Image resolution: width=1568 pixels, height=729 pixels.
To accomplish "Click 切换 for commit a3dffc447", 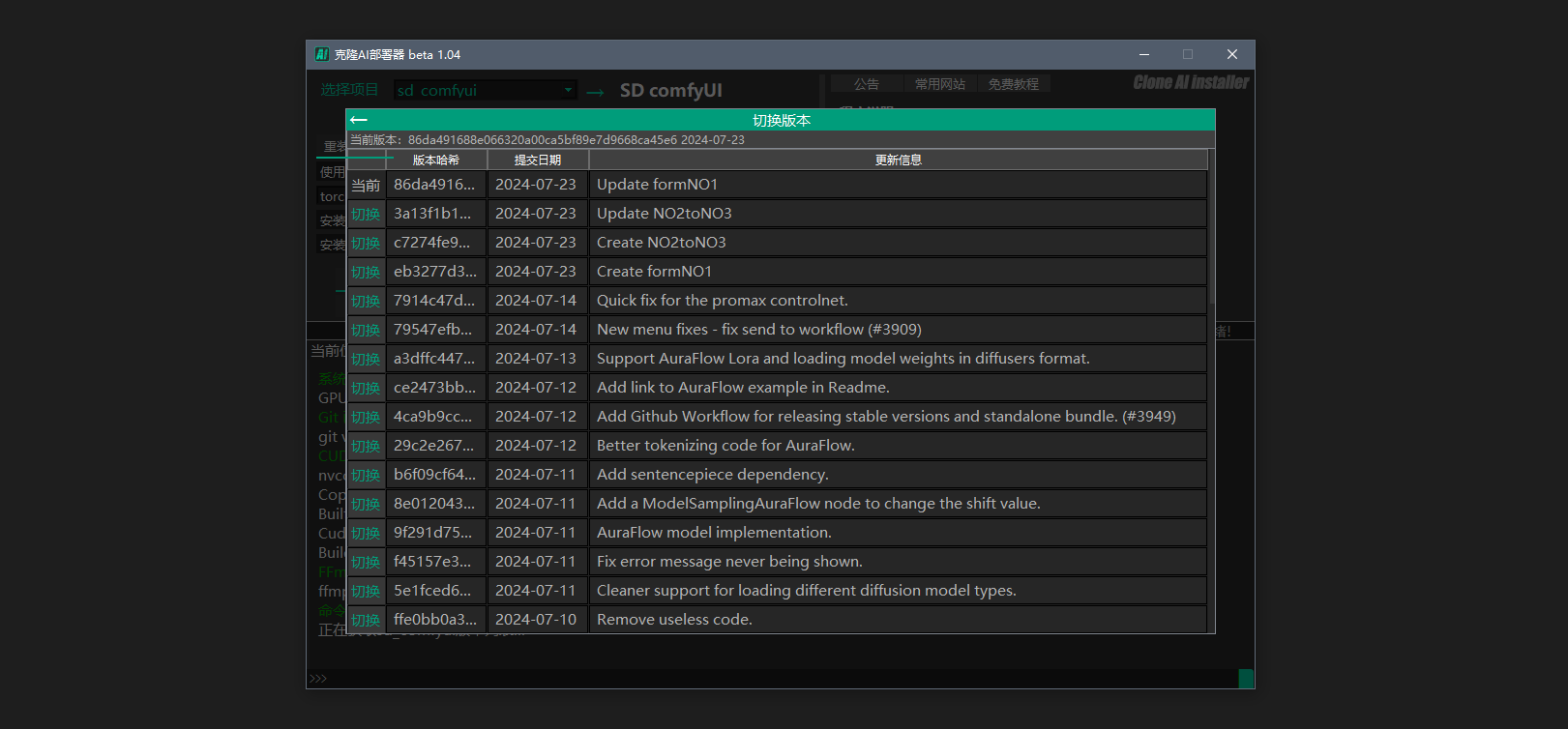I will (x=366, y=359).
